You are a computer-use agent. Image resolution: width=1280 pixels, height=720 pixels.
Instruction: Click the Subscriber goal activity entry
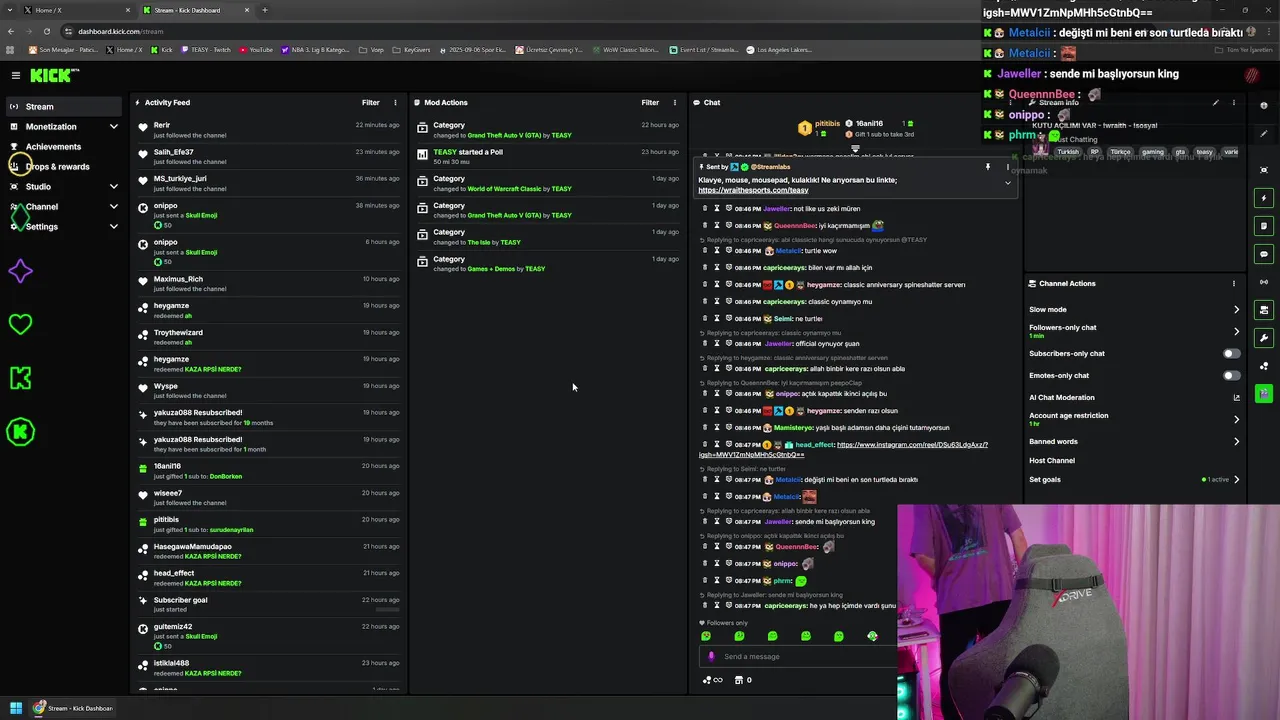click(270, 604)
